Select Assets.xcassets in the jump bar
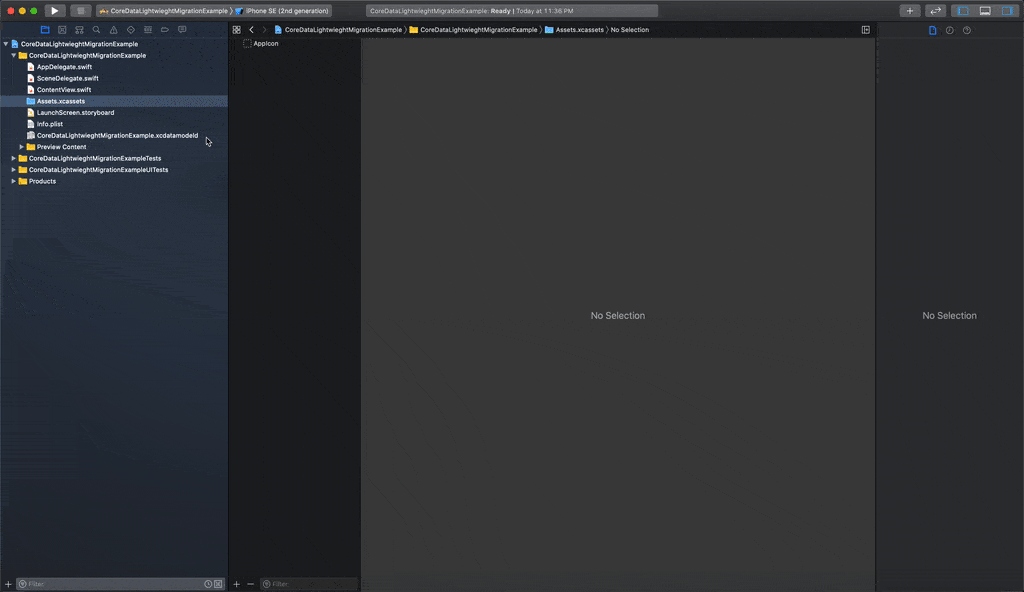Image resolution: width=1024 pixels, height=592 pixels. pyautogui.click(x=578, y=30)
